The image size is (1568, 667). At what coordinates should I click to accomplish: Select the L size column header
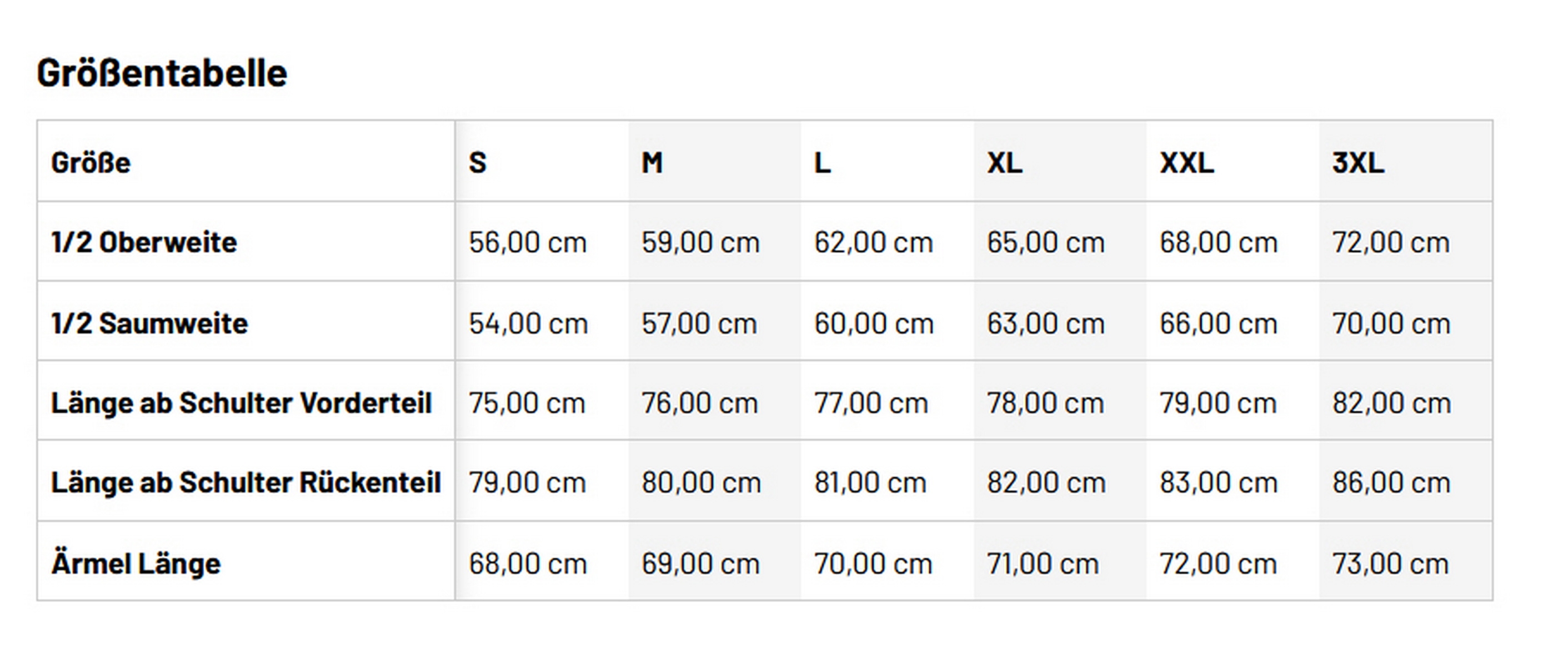(x=823, y=163)
